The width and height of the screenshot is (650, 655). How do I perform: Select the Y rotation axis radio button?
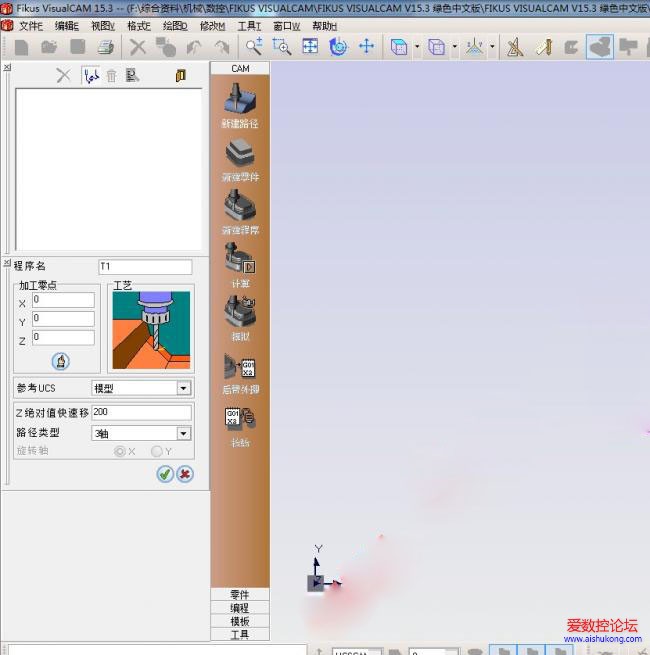point(157,451)
